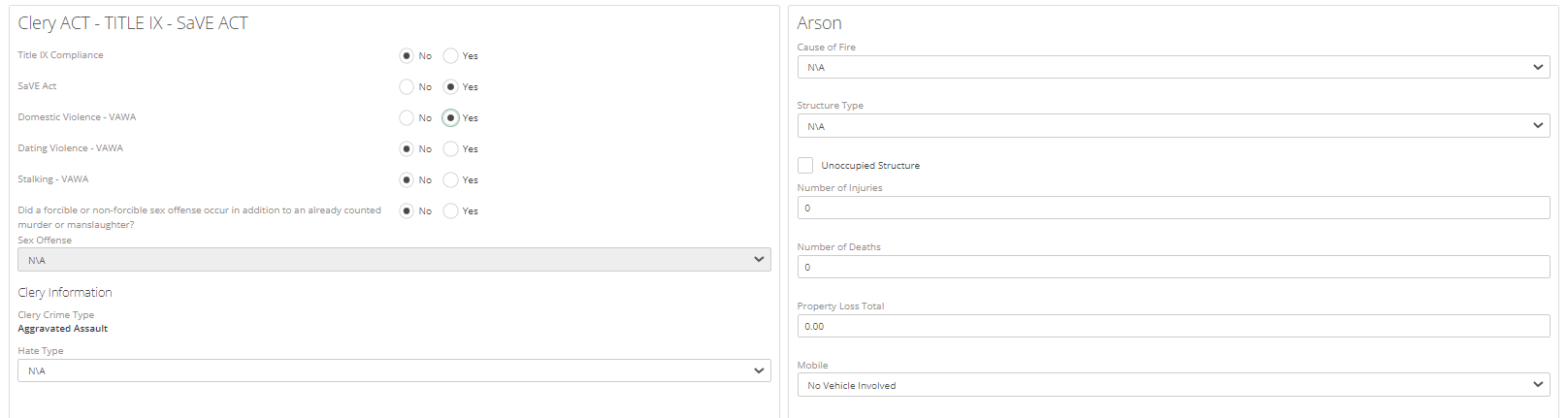Screen dimensions: 1568x418
Task: Click the Unoccupied Structure label
Action: pos(870,166)
